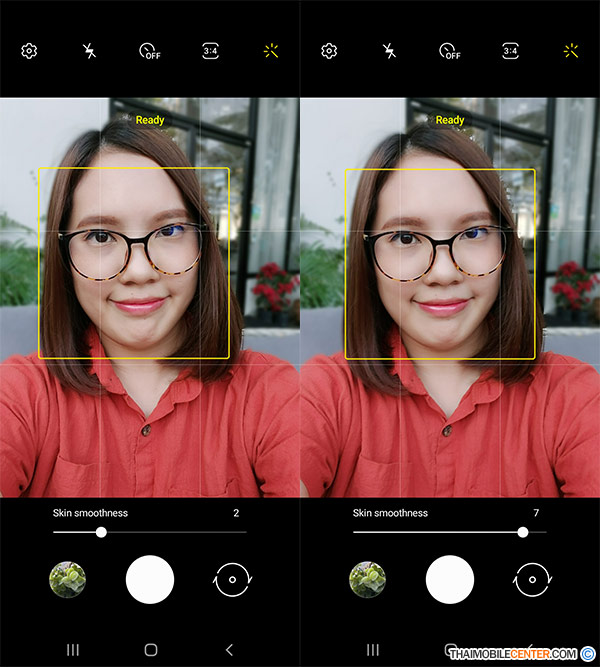Tap Ready label in left viewfinder

(150, 120)
